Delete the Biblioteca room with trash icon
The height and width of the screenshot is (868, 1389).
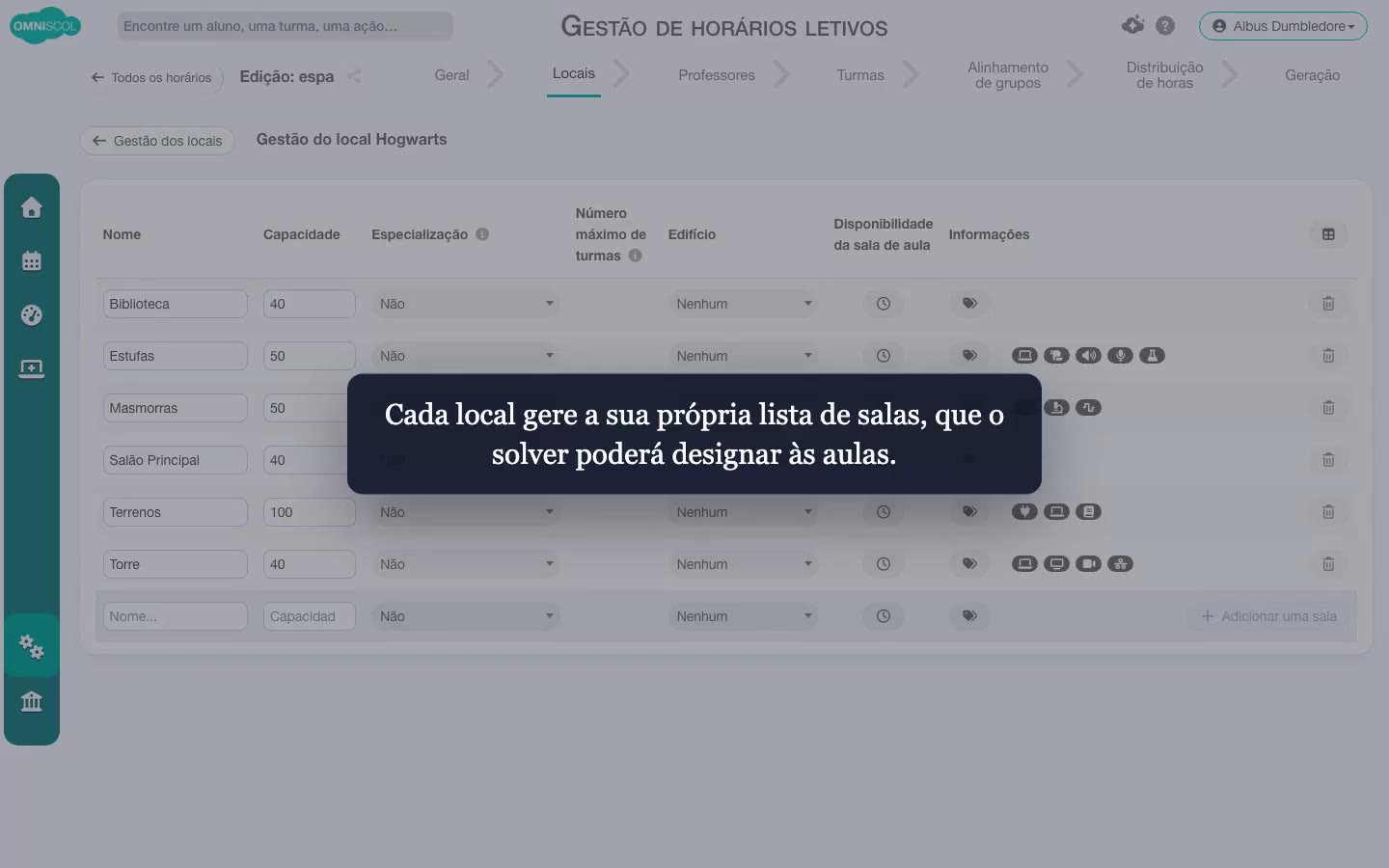point(1328,304)
